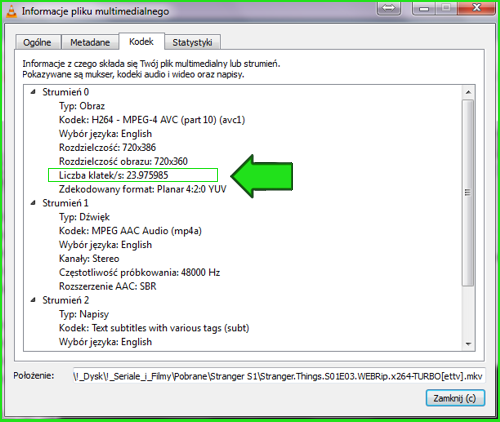
Task: Click the Strumień 1 label
Action: coord(65,203)
